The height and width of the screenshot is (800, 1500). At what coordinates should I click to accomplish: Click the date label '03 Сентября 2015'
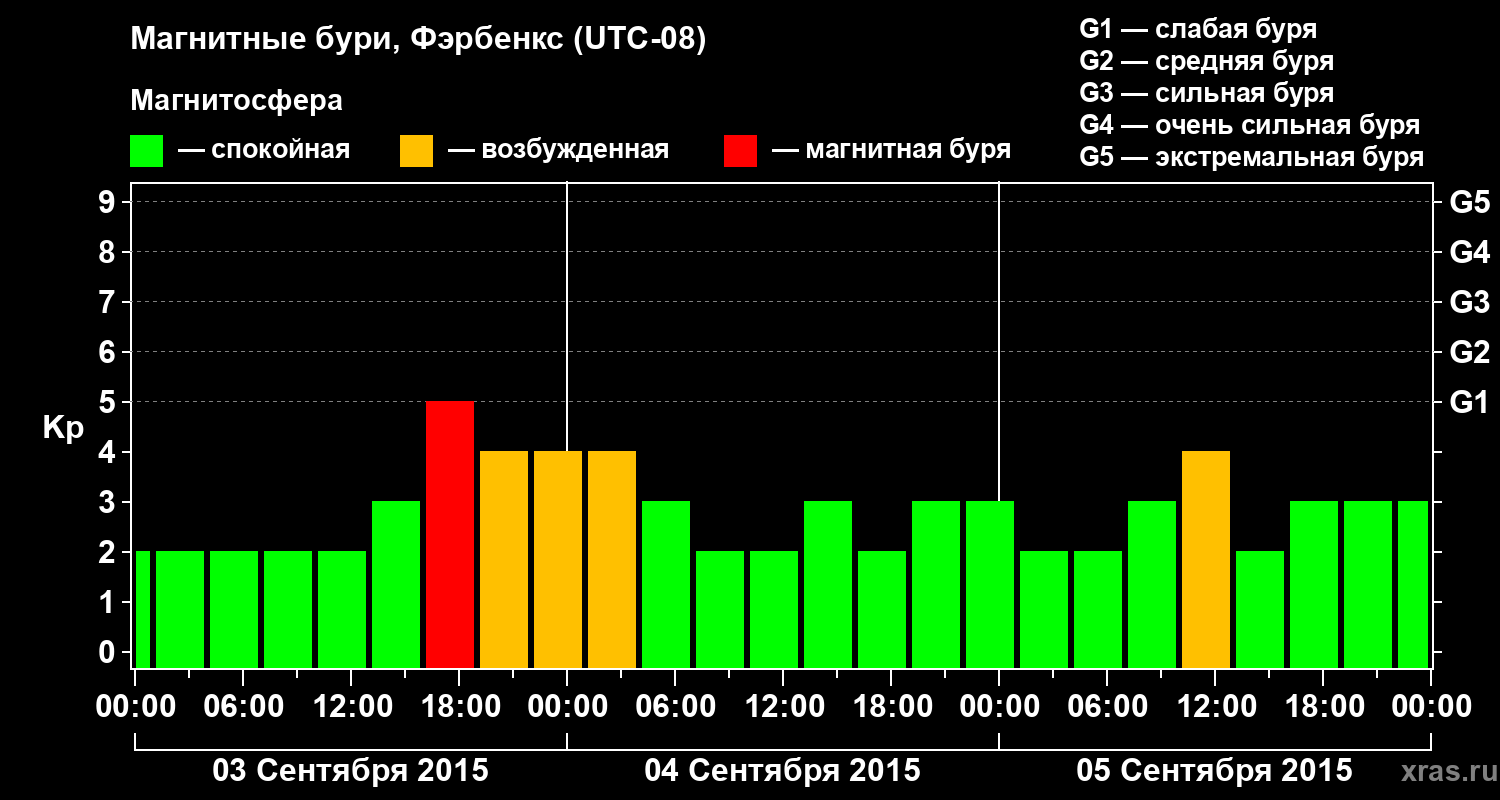pos(351,771)
